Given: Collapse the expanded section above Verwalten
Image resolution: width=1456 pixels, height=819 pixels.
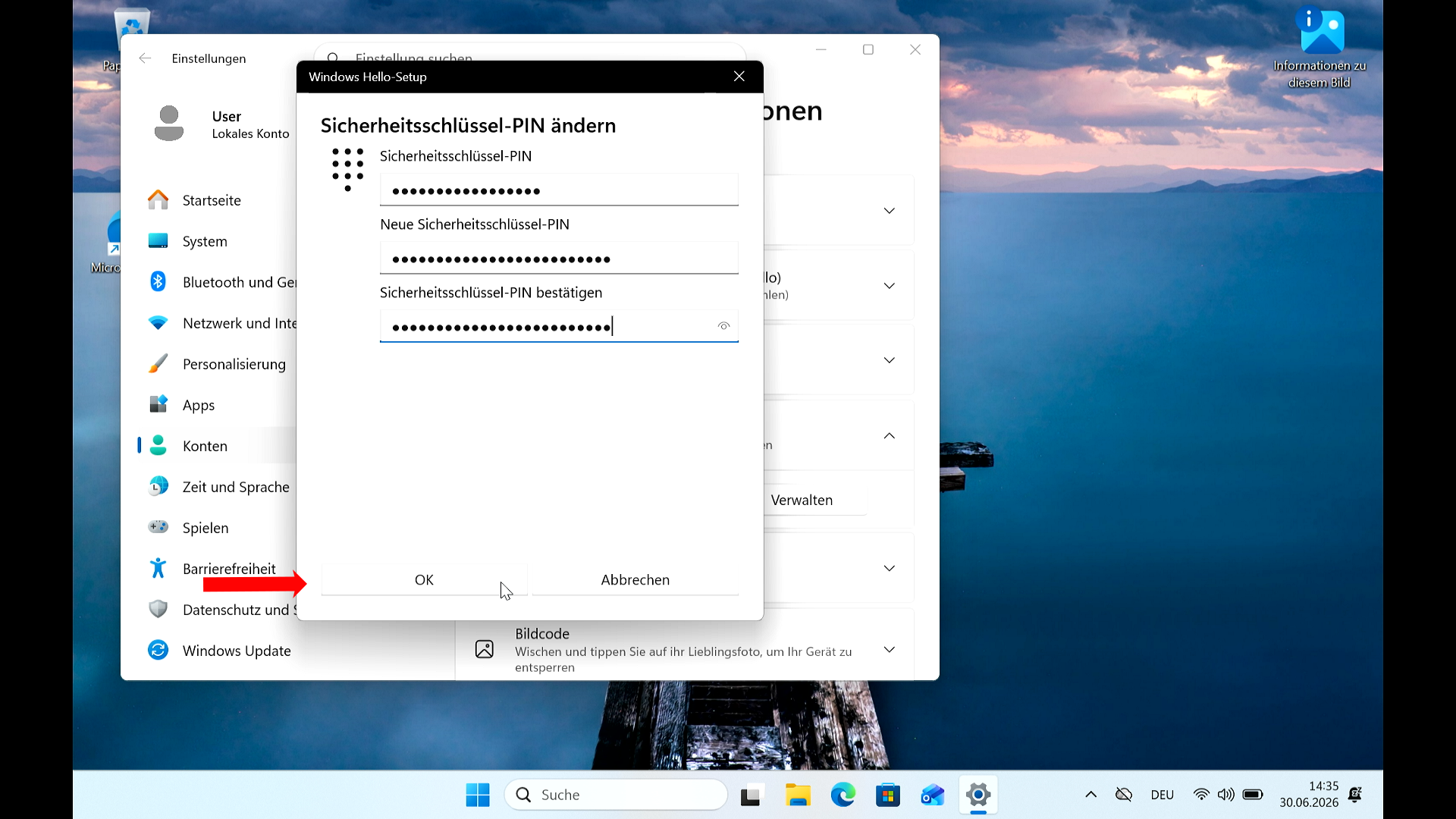Looking at the screenshot, I should coord(890,436).
